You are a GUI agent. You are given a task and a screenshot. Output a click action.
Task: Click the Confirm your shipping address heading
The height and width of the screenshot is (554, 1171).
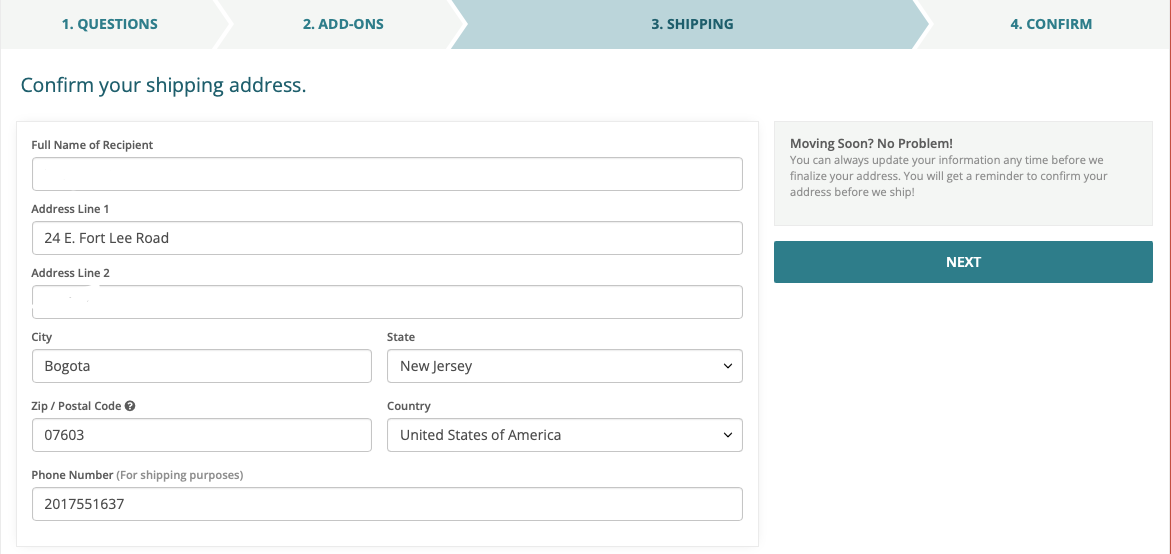point(164,85)
